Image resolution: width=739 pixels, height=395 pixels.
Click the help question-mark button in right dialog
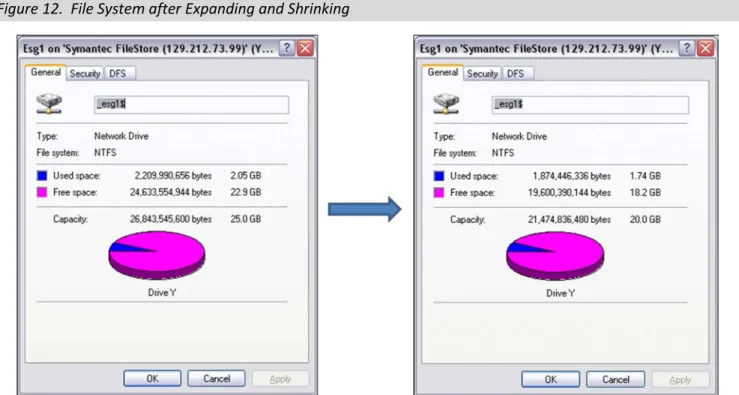click(686, 48)
